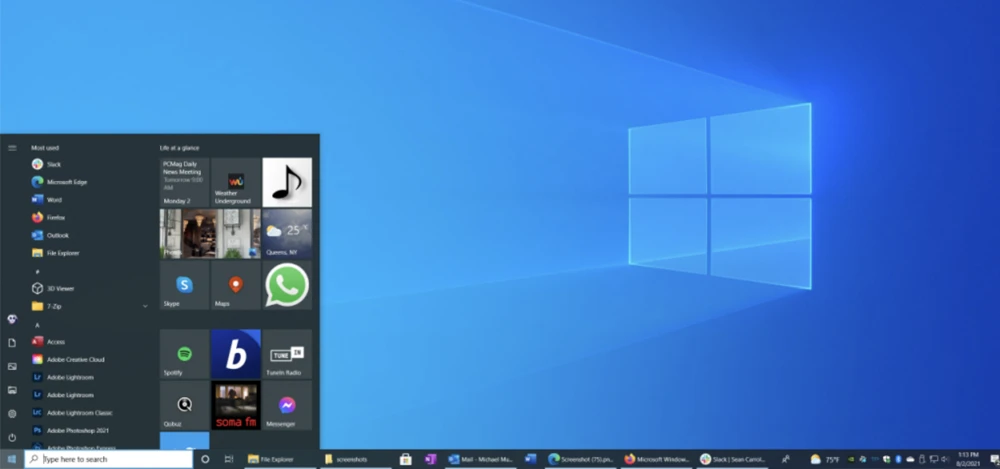Click the Power button in Start sidebar
The height and width of the screenshot is (469, 1000).
(x=12, y=438)
